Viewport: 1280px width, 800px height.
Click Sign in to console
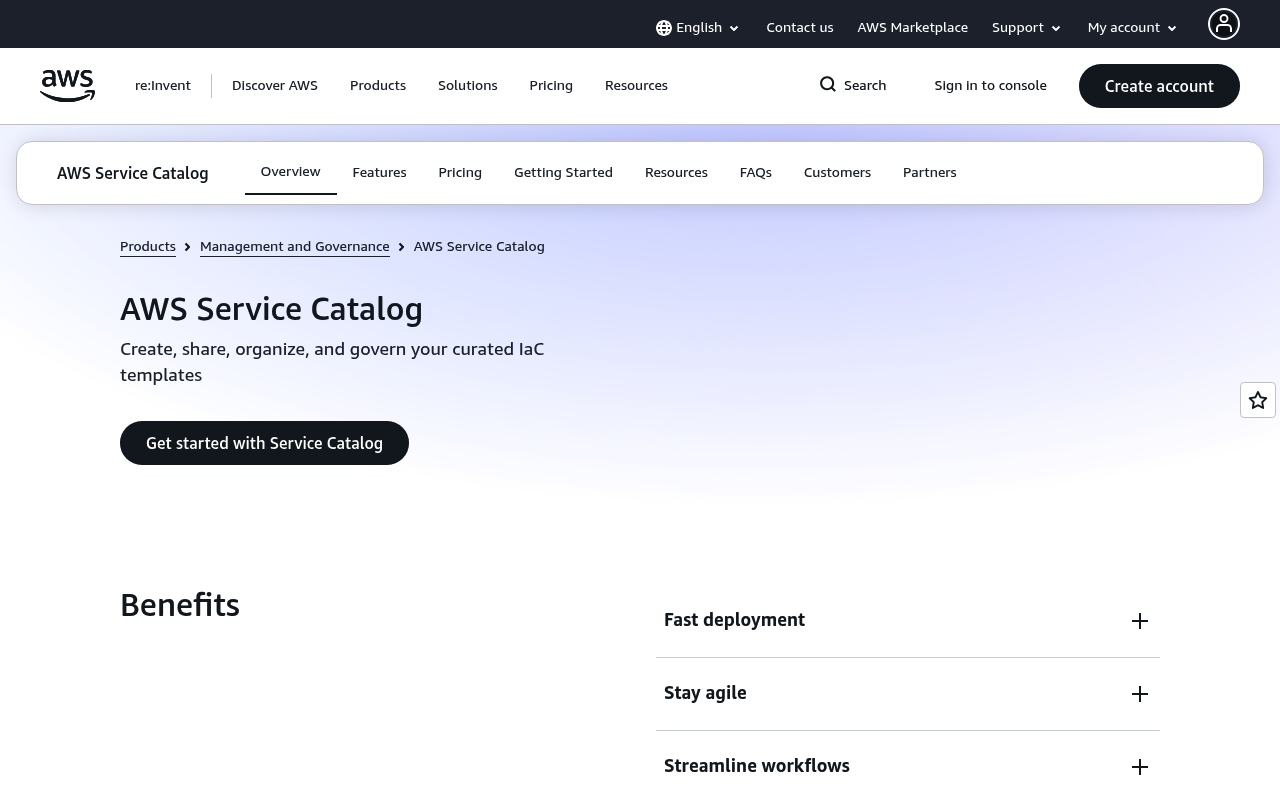point(990,86)
